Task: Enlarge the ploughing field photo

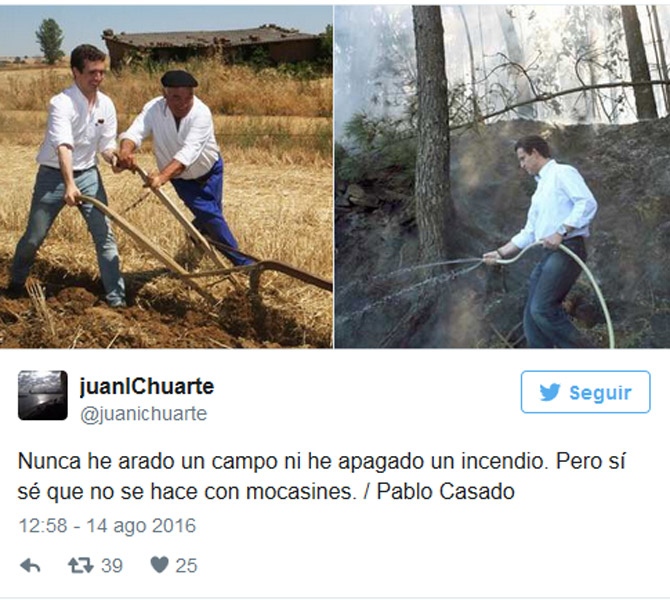Action: [166, 177]
